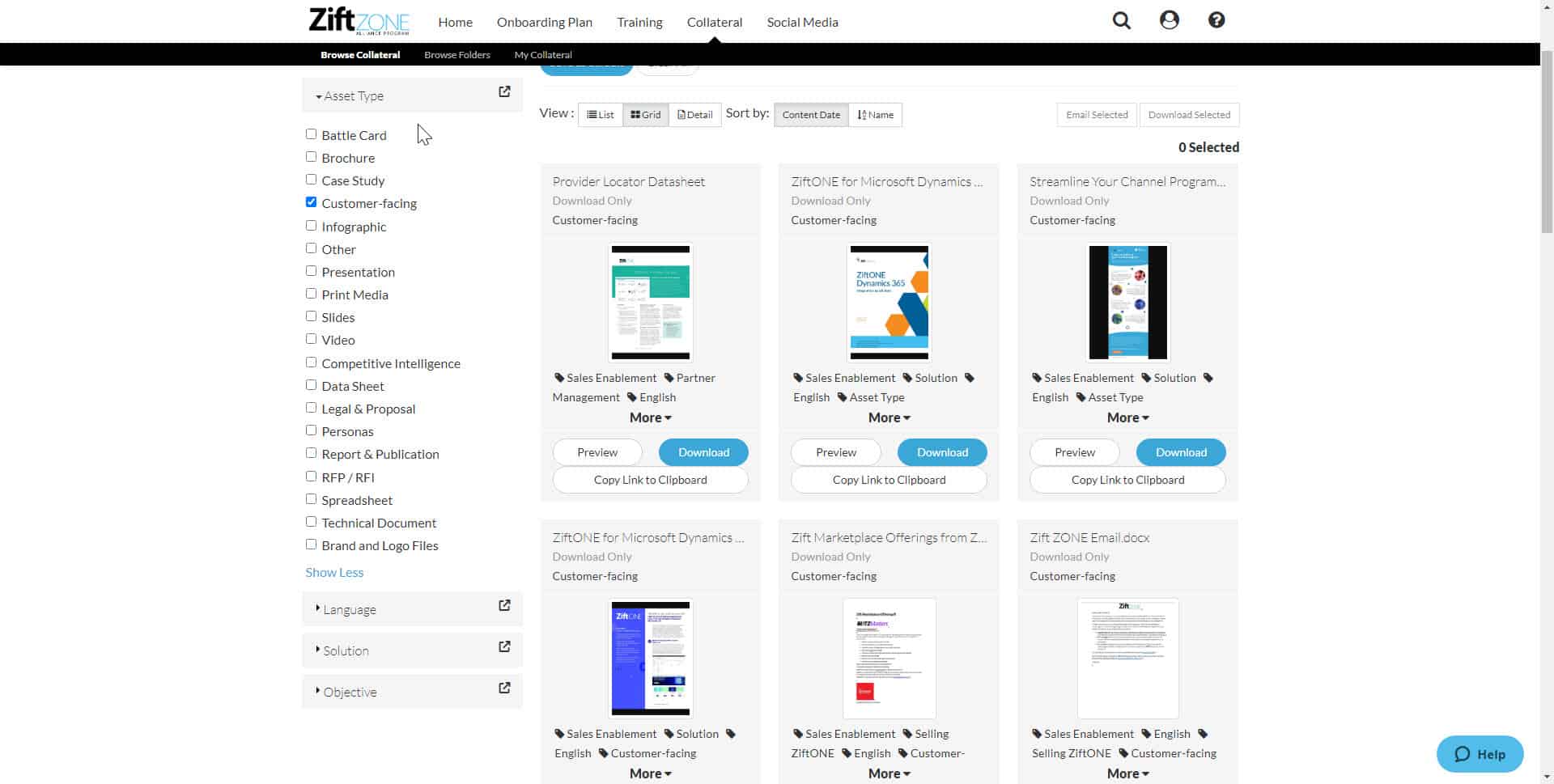Image resolution: width=1554 pixels, height=784 pixels.
Task: Pop out the Language filter panel
Action: coord(504,606)
